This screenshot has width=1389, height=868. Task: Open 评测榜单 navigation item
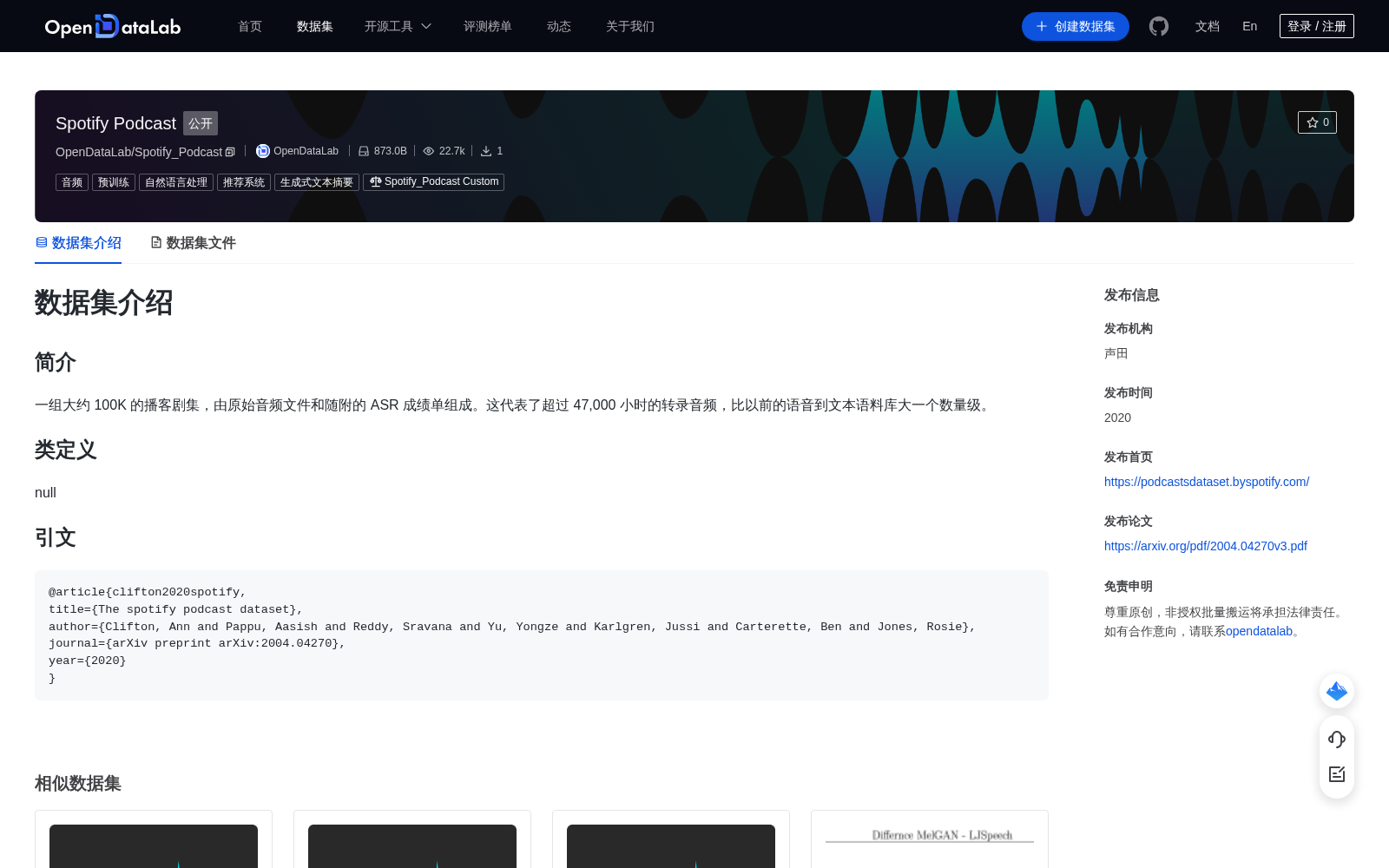point(488,26)
